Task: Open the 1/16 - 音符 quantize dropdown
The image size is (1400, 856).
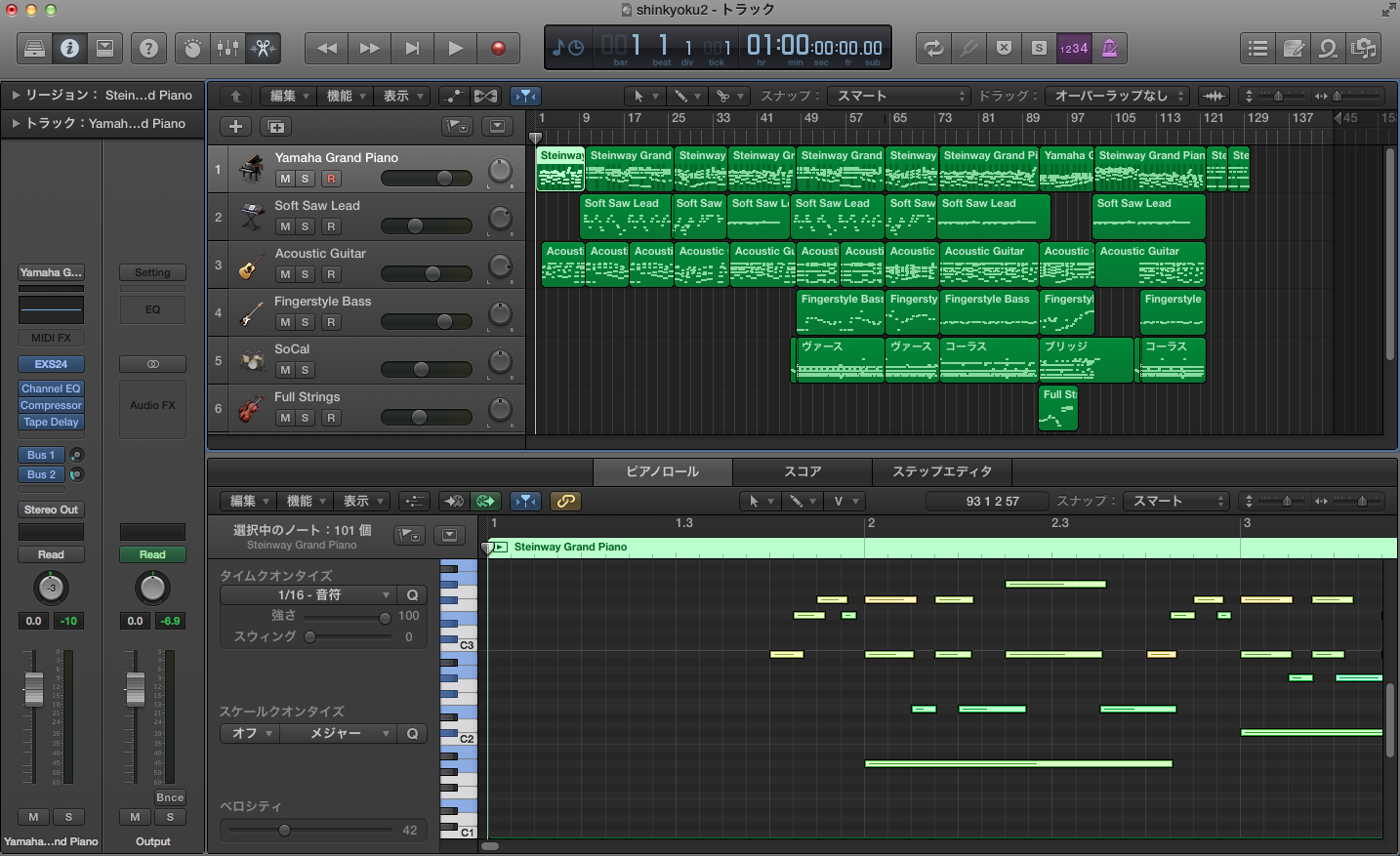Action: (308, 594)
